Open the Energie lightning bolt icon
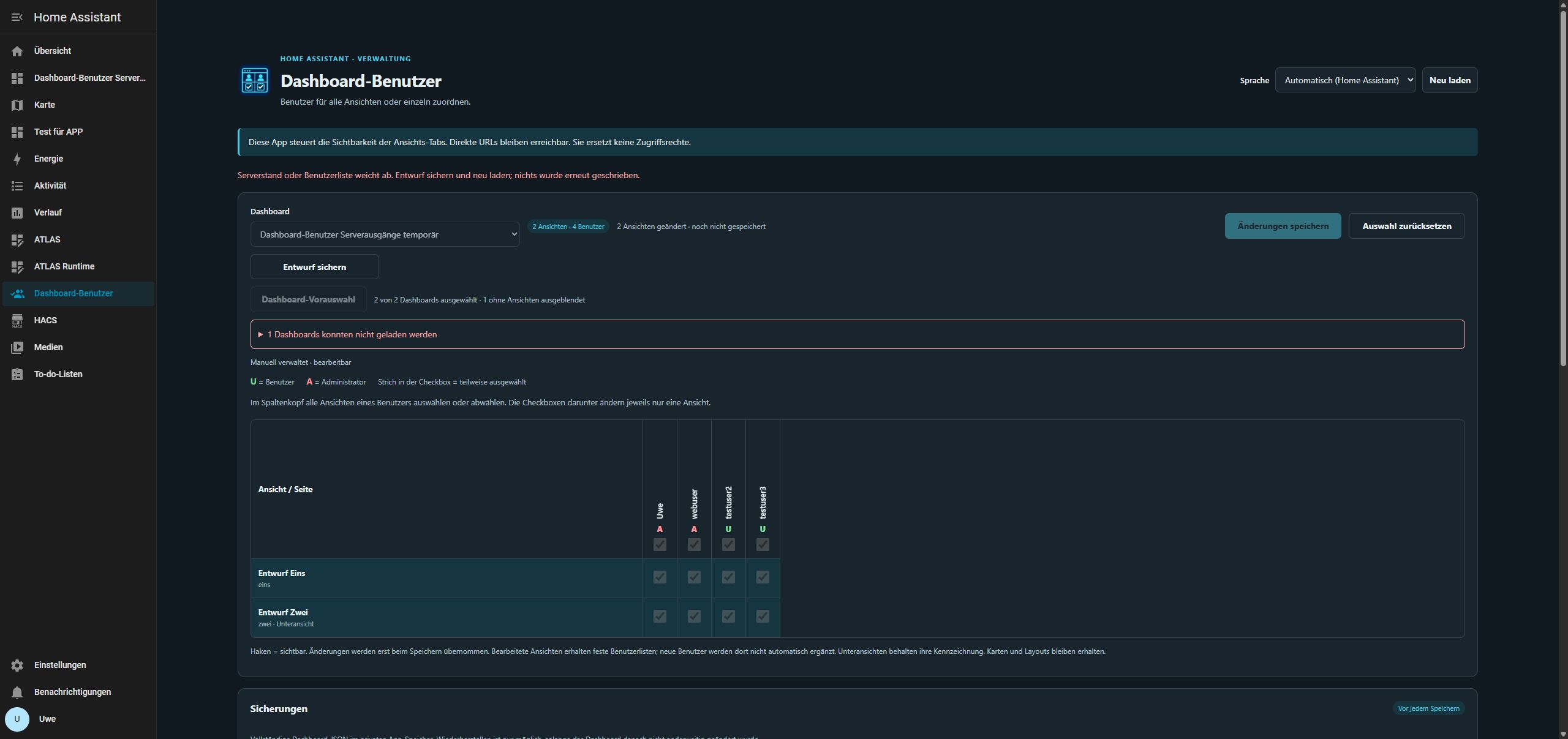This screenshot has height=739, width=1568. click(17, 159)
